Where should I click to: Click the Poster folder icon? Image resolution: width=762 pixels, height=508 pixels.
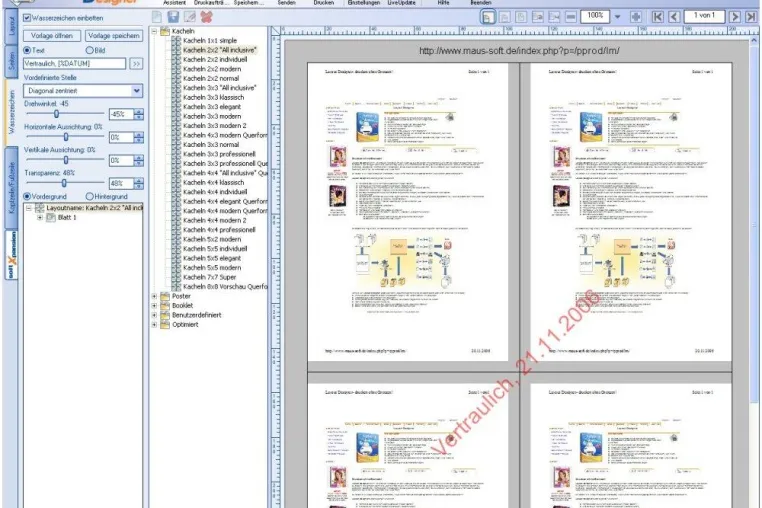(165, 296)
